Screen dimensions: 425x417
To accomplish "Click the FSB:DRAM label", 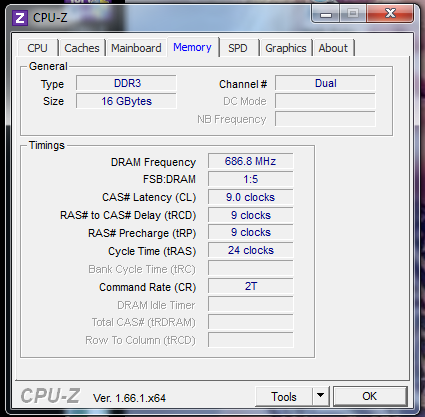I will coord(169,179).
